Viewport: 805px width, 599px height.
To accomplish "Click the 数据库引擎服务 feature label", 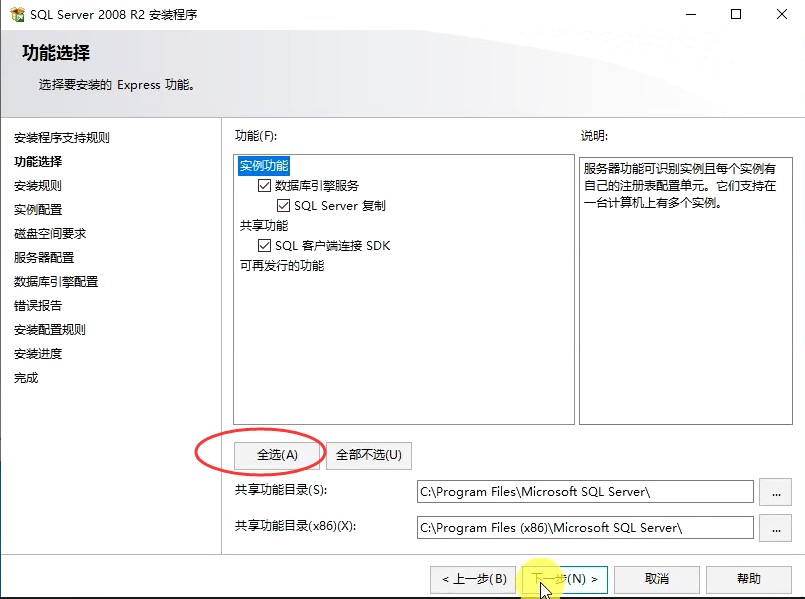I will point(317,185).
